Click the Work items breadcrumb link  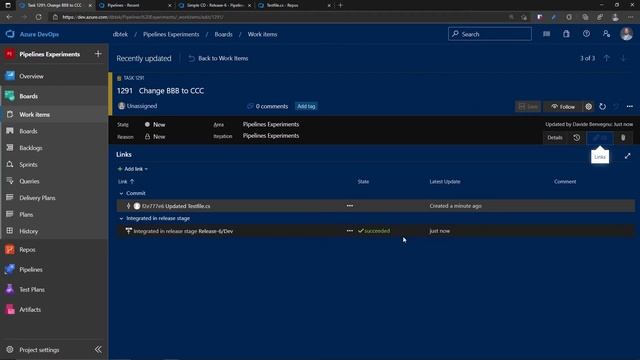[262, 34]
